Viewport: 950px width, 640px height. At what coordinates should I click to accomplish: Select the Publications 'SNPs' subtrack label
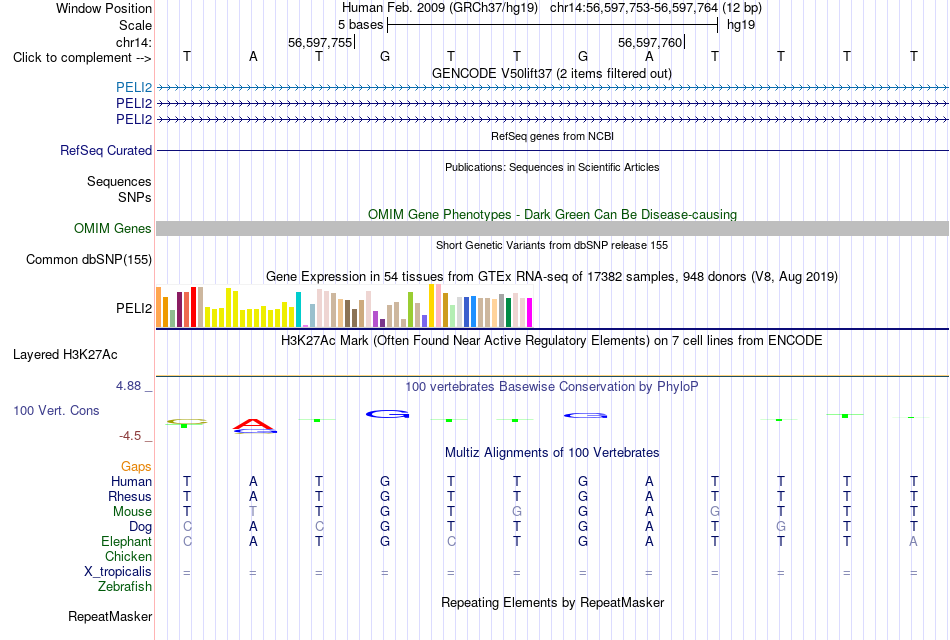pos(135,198)
